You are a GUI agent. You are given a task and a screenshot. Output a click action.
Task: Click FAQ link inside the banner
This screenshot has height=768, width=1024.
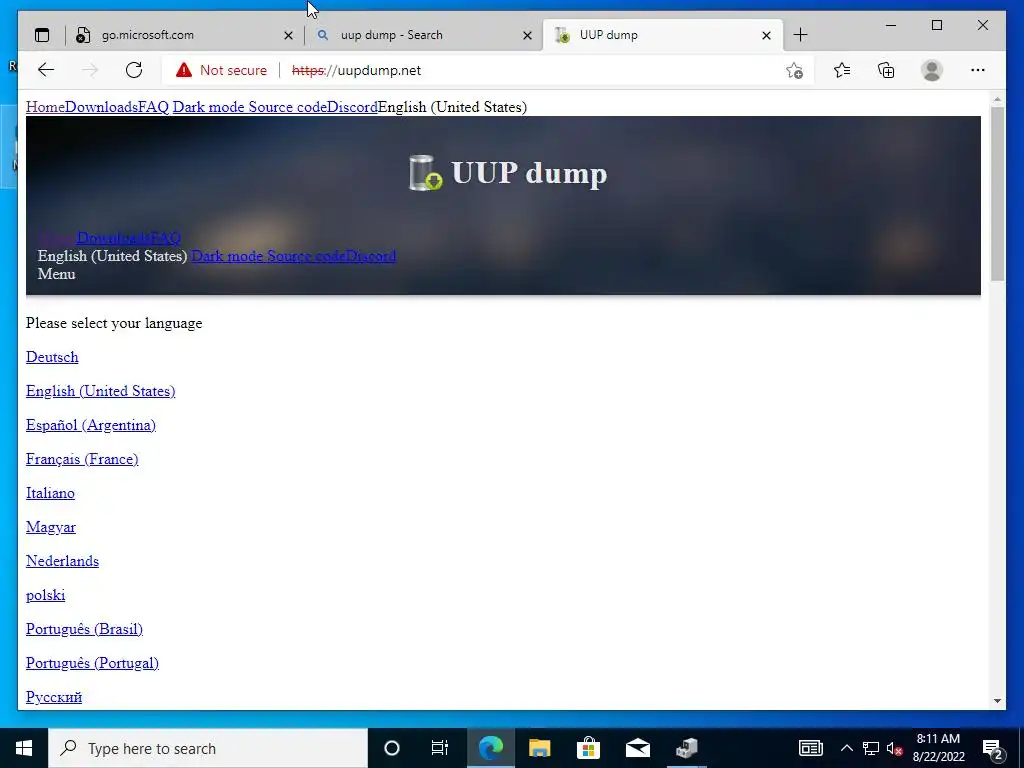165,238
